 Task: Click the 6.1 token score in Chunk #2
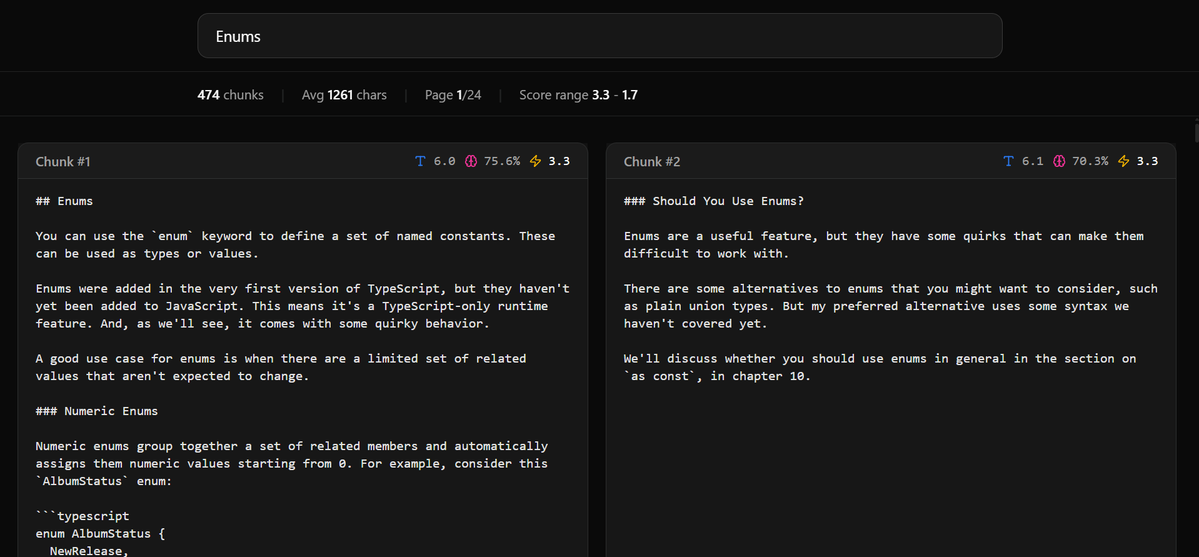[1032, 161]
